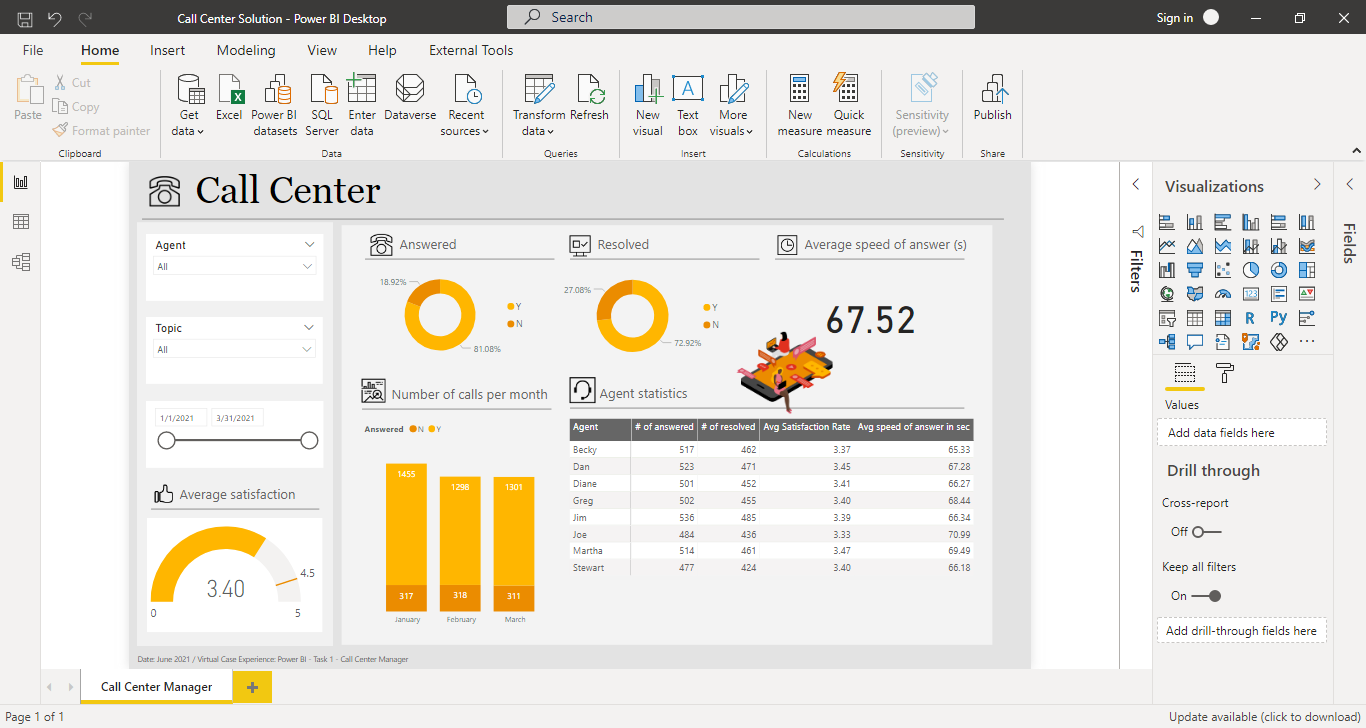Click Update available notification

[1265, 717]
